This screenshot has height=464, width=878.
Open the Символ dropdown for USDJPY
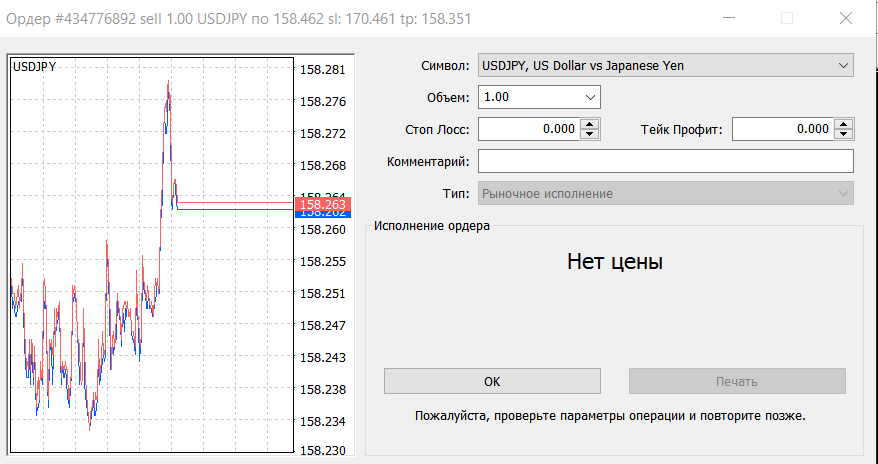click(666, 65)
